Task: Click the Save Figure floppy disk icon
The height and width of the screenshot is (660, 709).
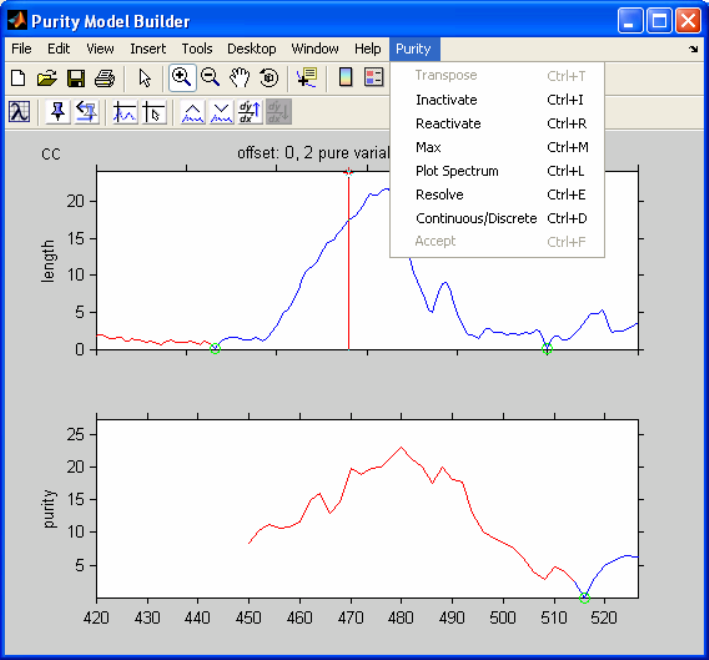Action: (x=75, y=78)
